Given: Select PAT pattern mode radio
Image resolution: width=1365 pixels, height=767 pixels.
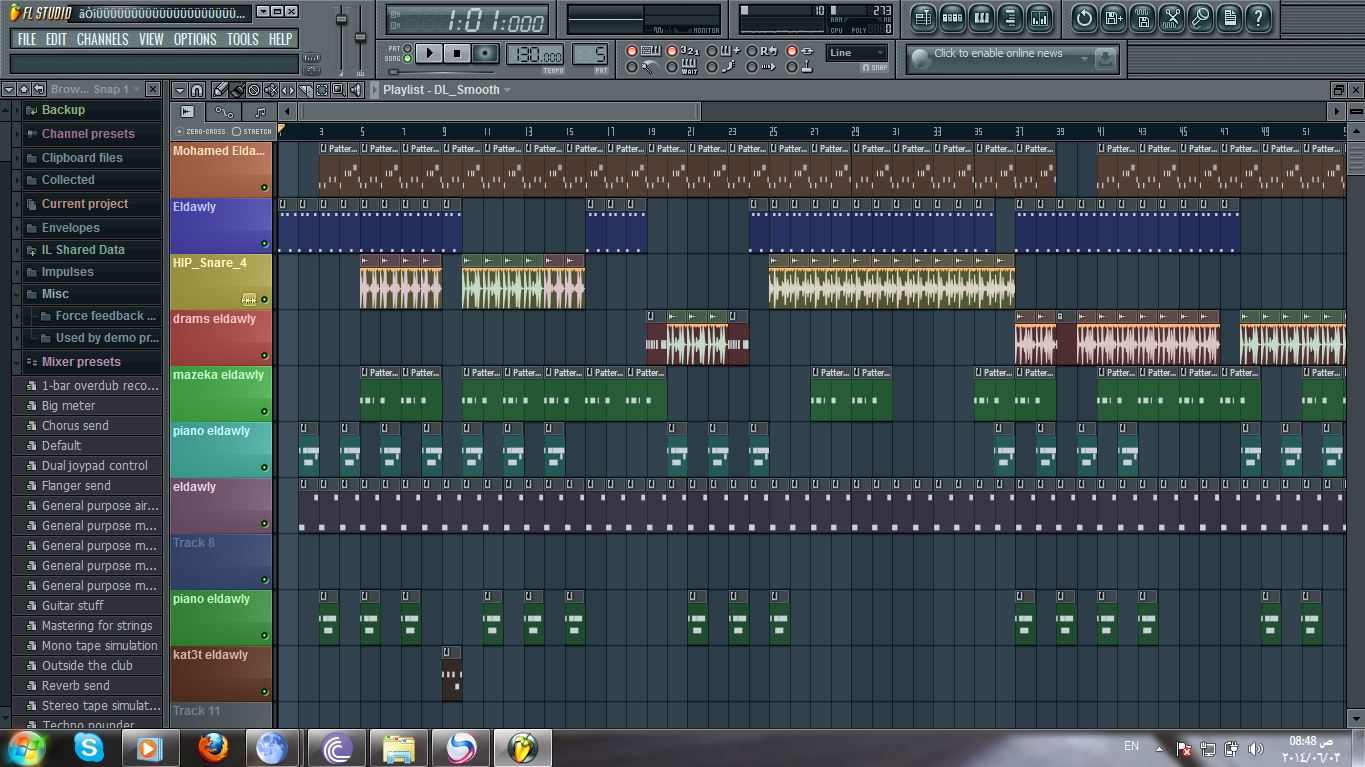Looking at the screenshot, I should (x=407, y=48).
